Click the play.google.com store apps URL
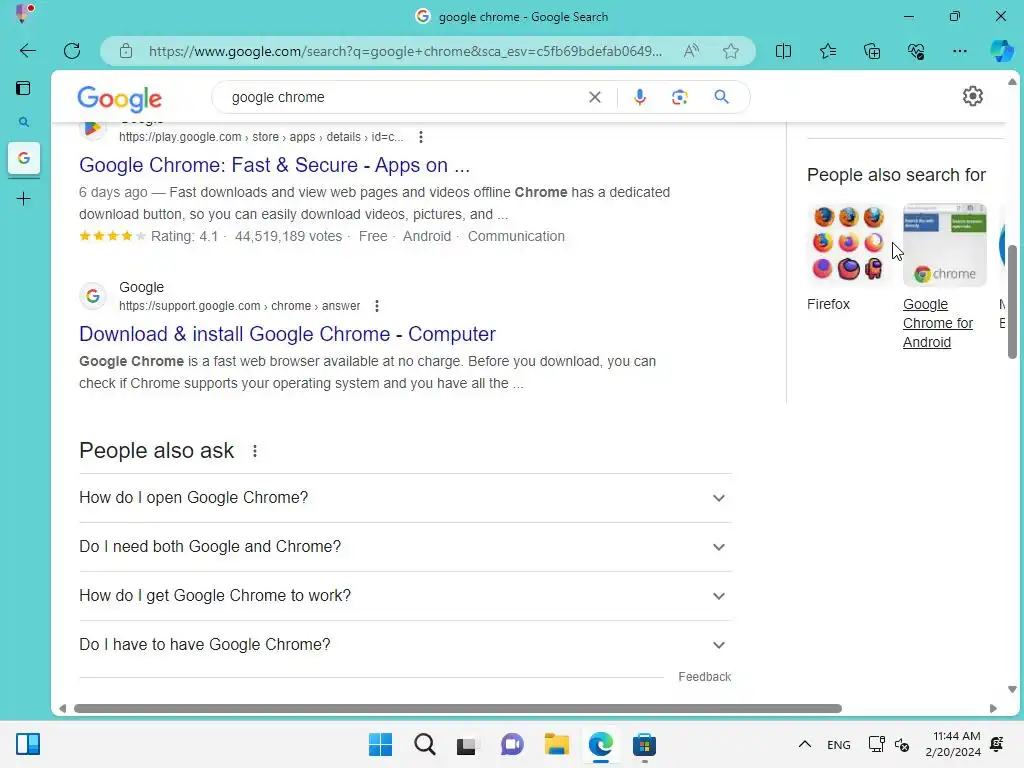Image resolution: width=1024 pixels, height=768 pixels. pos(261,137)
